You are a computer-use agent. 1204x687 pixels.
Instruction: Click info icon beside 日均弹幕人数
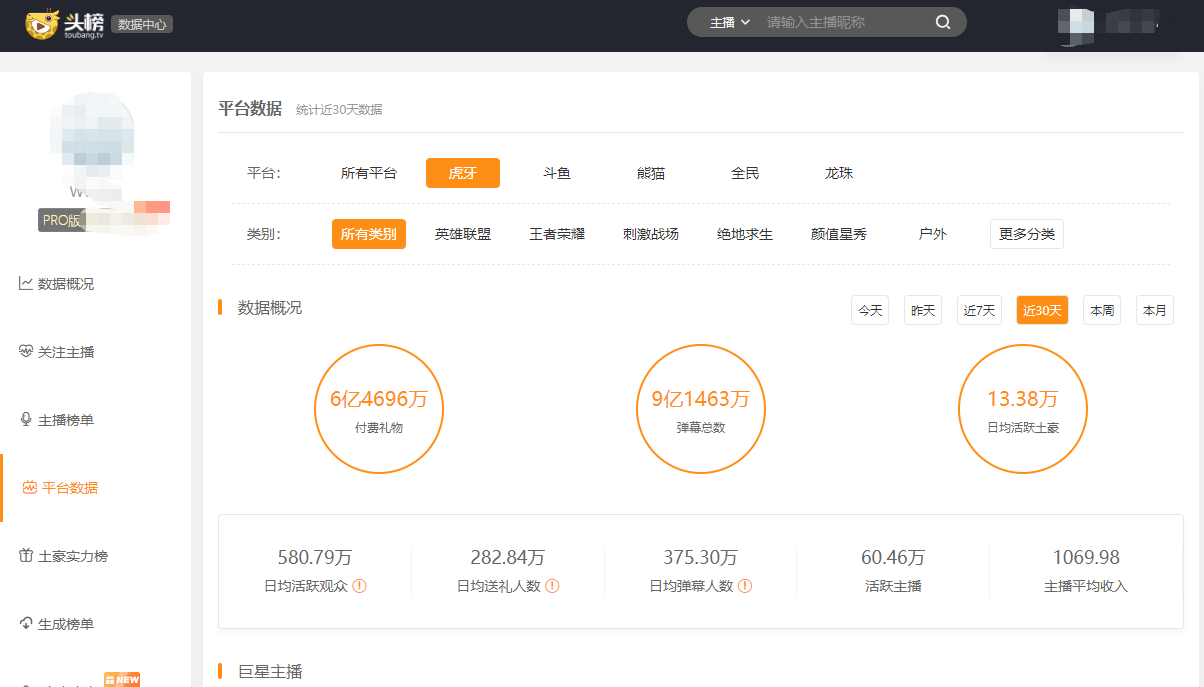click(x=745, y=586)
